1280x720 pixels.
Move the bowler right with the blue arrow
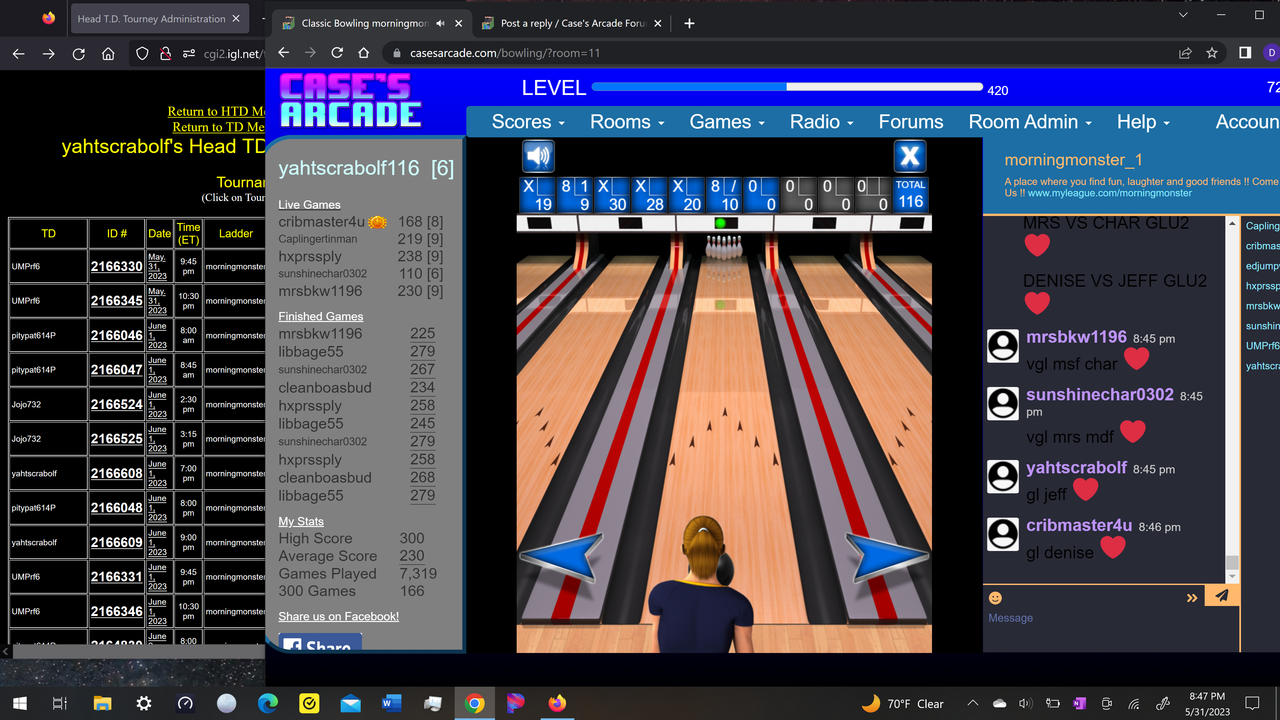[886, 556]
